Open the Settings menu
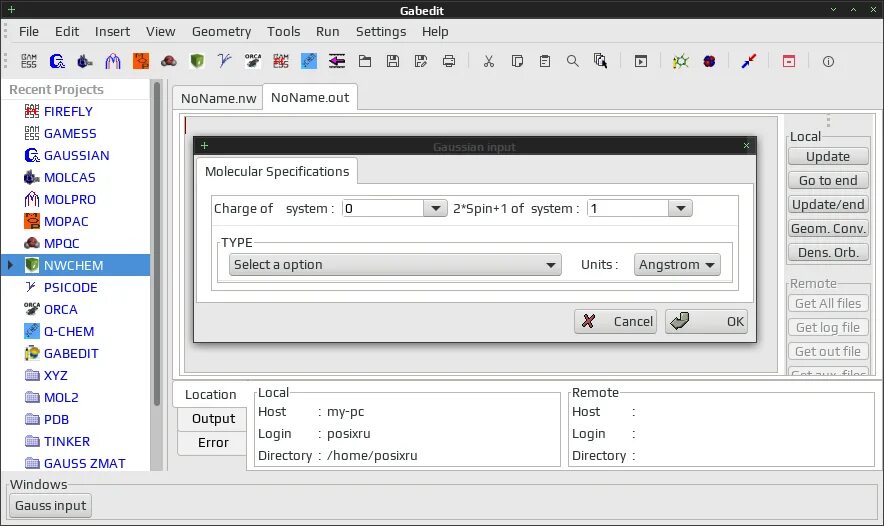This screenshot has height=526, width=884. point(381,32)
